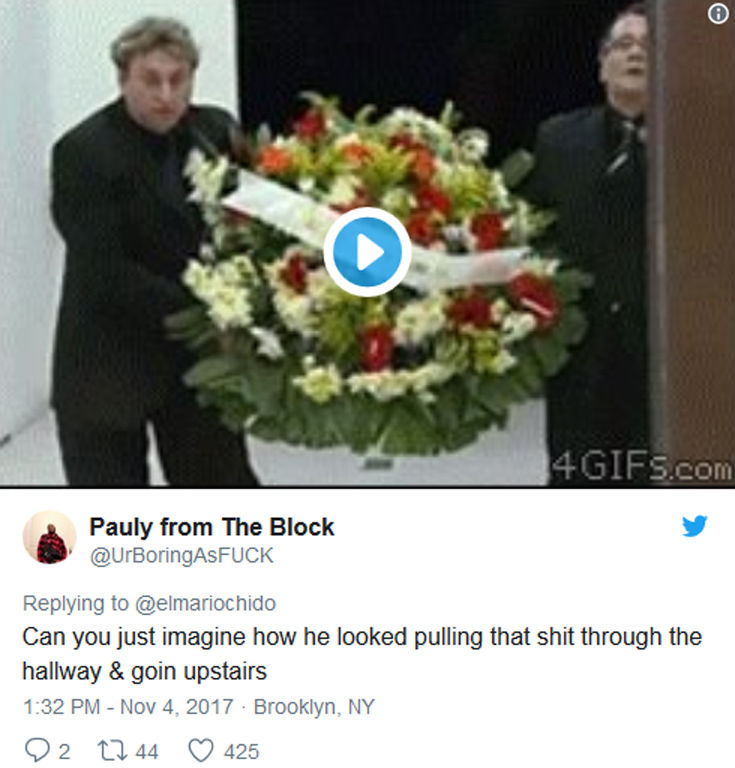
Task: Open the @elmariochido mention link
Action: coord(205,603)
